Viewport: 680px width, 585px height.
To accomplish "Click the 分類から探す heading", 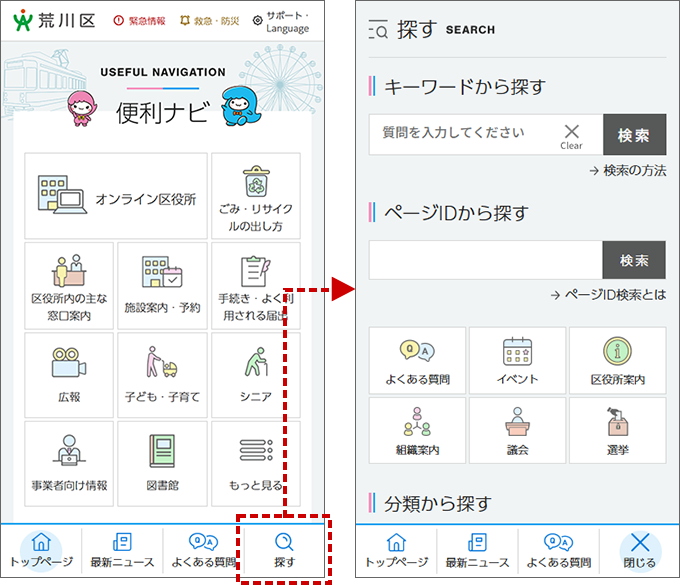I will coord(438,504).
